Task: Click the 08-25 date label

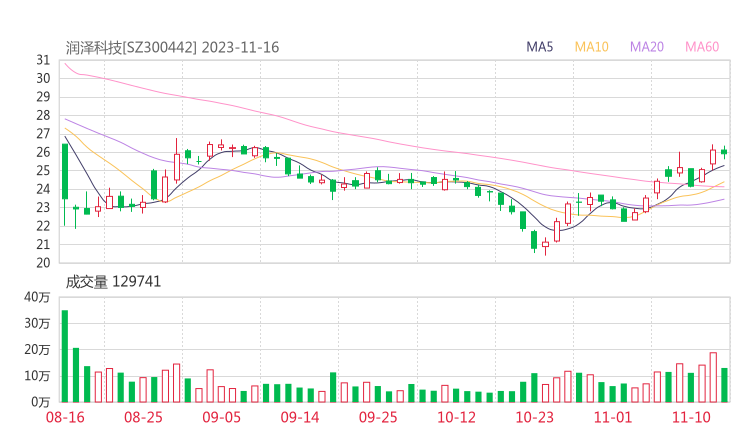Action: 143,417
